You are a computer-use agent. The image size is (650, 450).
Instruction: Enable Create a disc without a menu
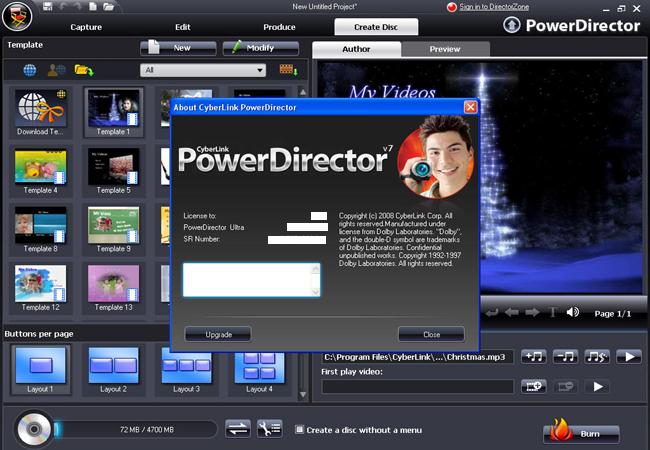(x=299, y=430)
